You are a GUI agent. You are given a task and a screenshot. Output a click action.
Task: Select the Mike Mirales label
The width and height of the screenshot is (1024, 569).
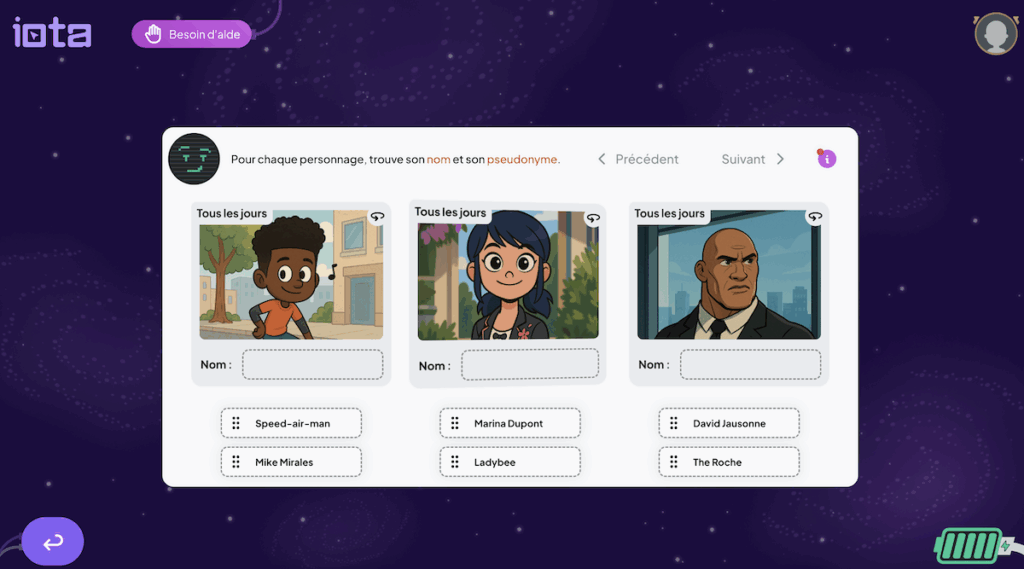(291, 462)
